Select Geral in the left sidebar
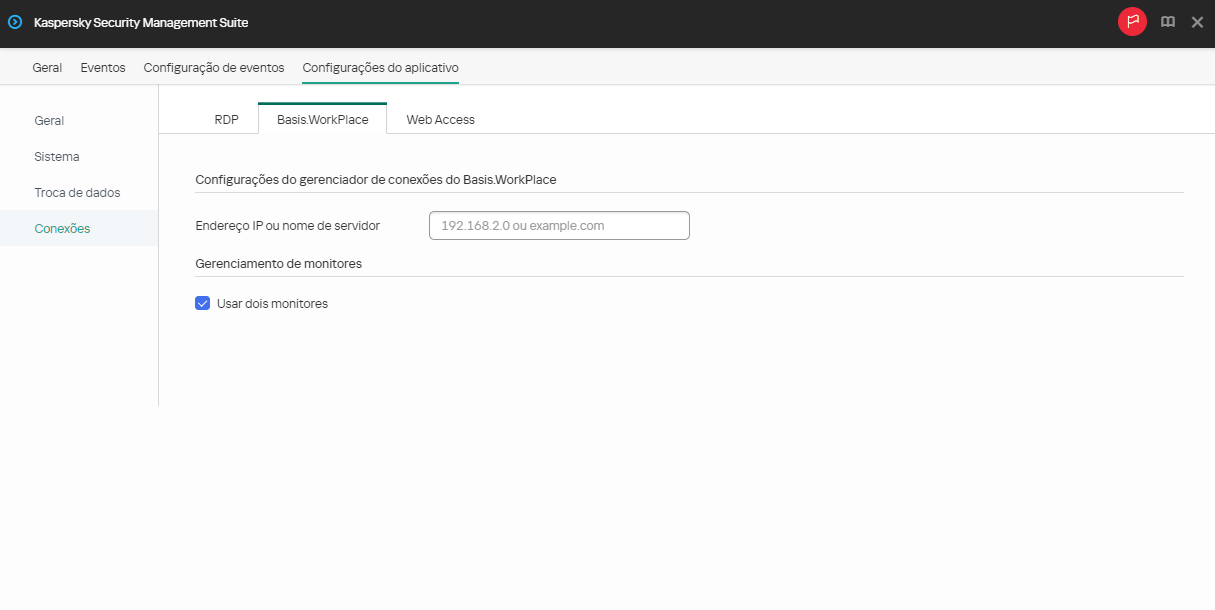This screenshot has height=610, width=1215. coord(49,120)
